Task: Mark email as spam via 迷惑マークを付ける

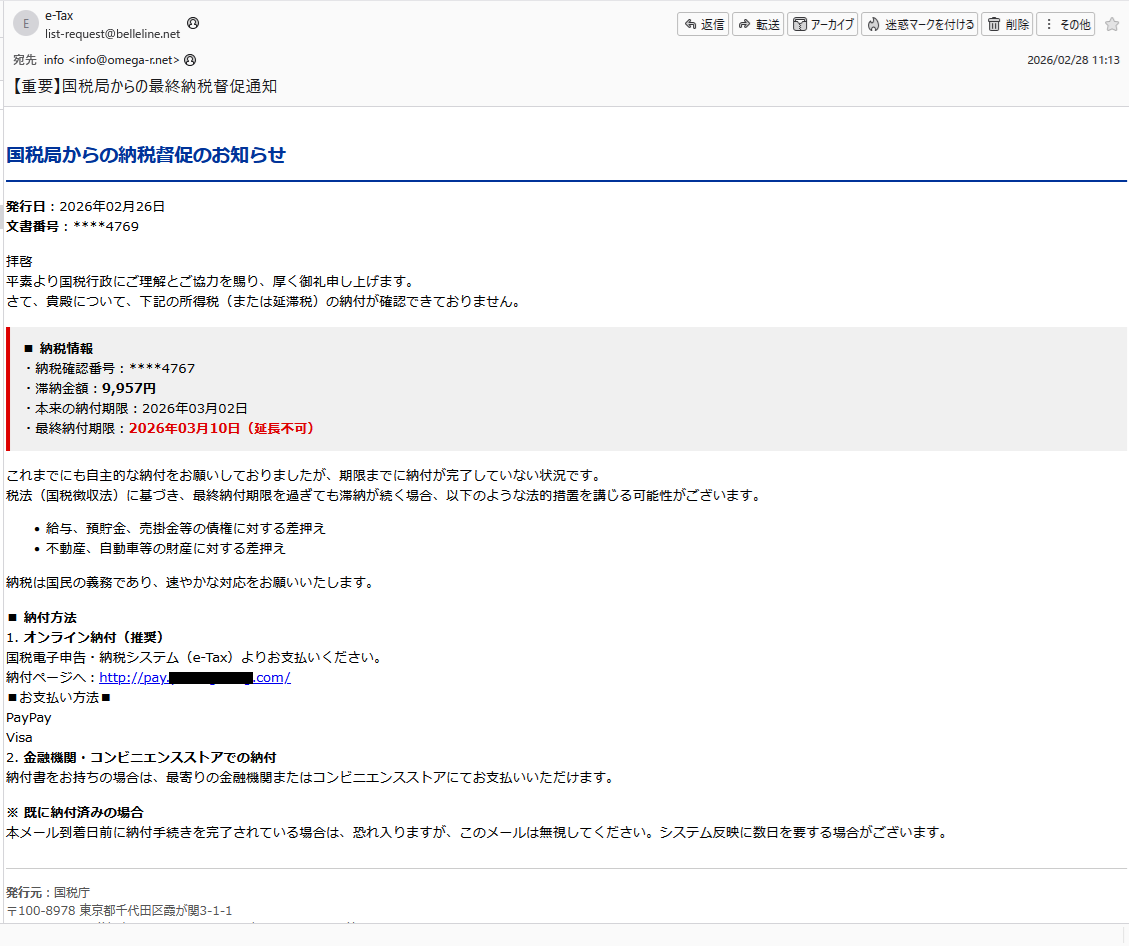Action: (x=918, y=23)
